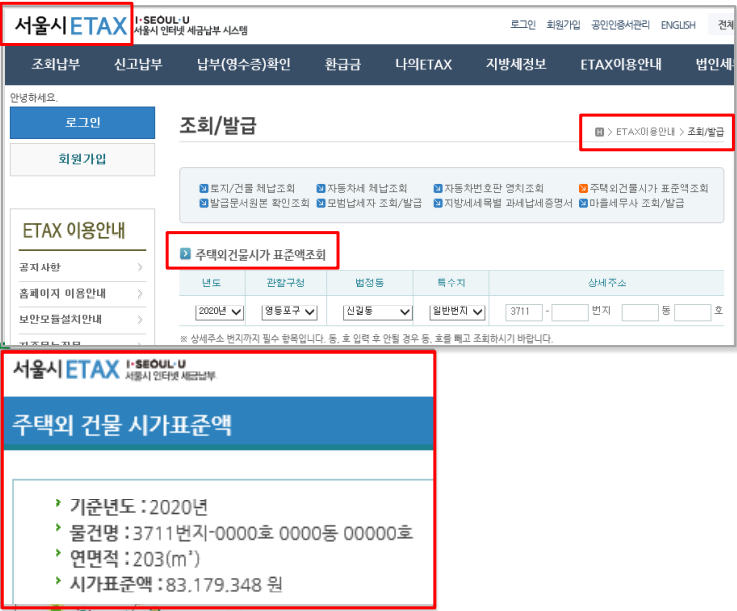The width and height of the screenshot is (737, 611).
Task: Click the I·SEOUL·U brand logo in header
Action: pos(163,20)
